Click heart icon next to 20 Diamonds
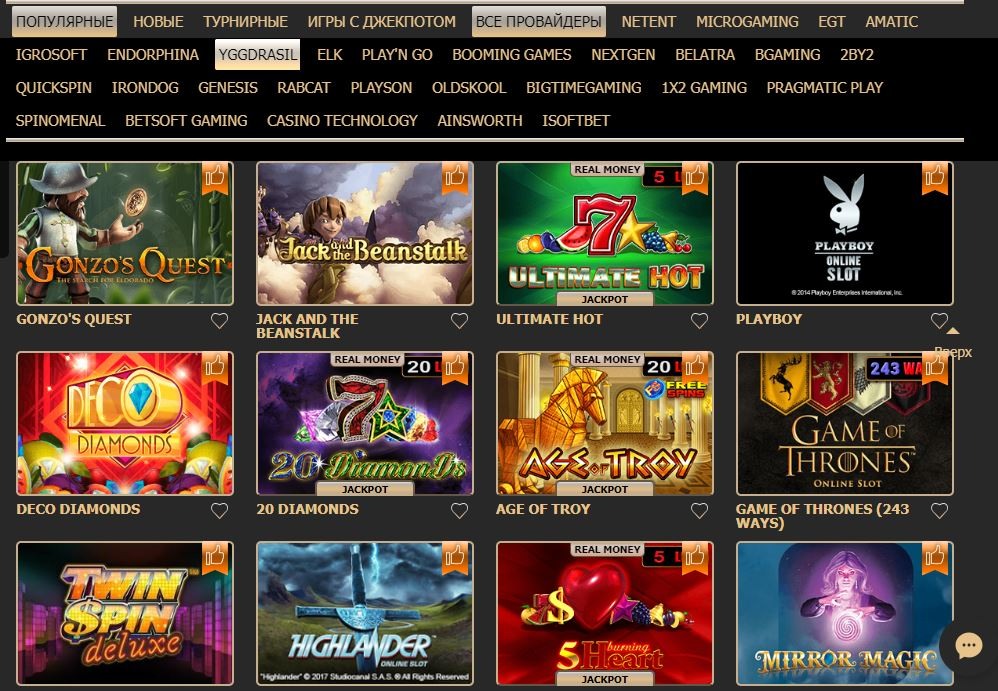The image size is (998, 691). (x=459, y=510)
